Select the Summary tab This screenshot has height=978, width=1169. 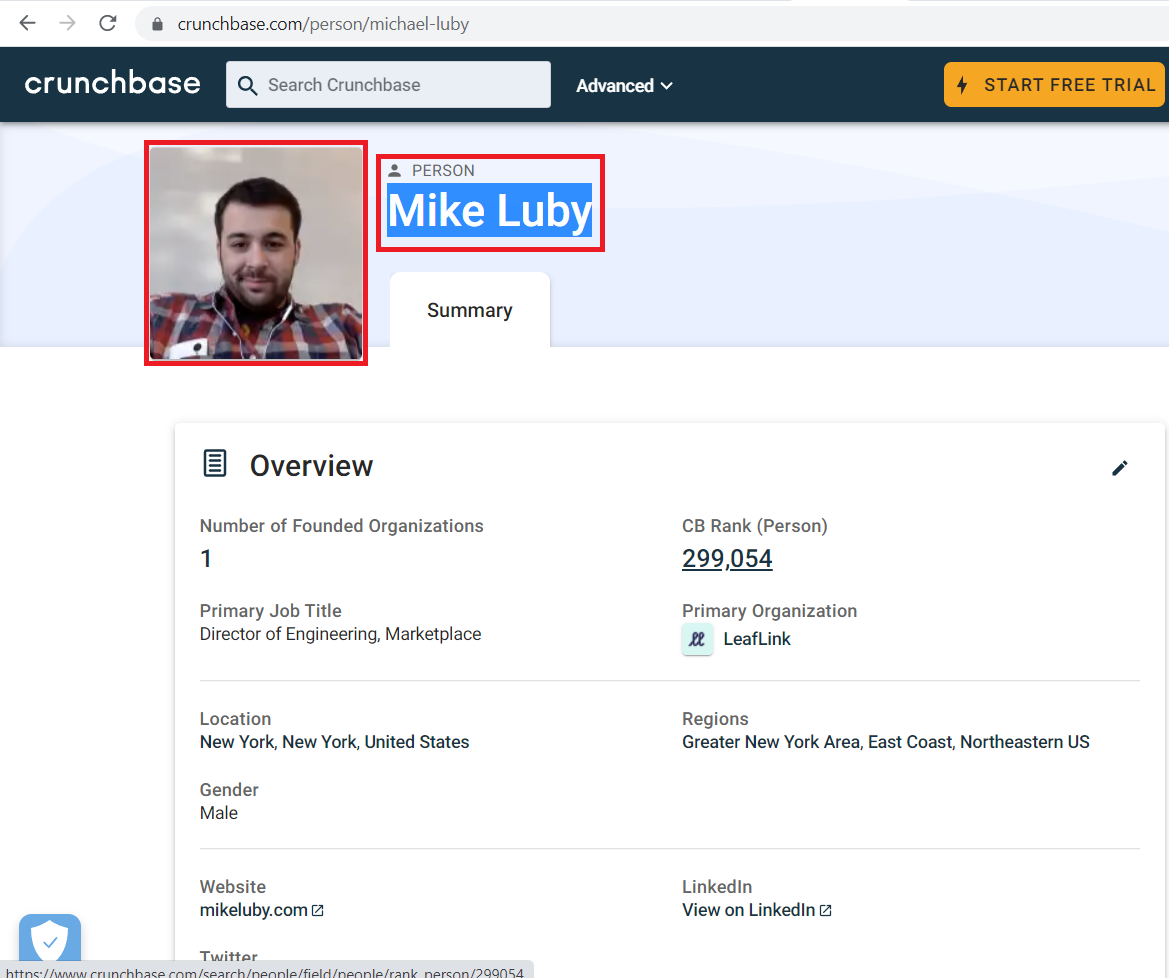[470, 310]
